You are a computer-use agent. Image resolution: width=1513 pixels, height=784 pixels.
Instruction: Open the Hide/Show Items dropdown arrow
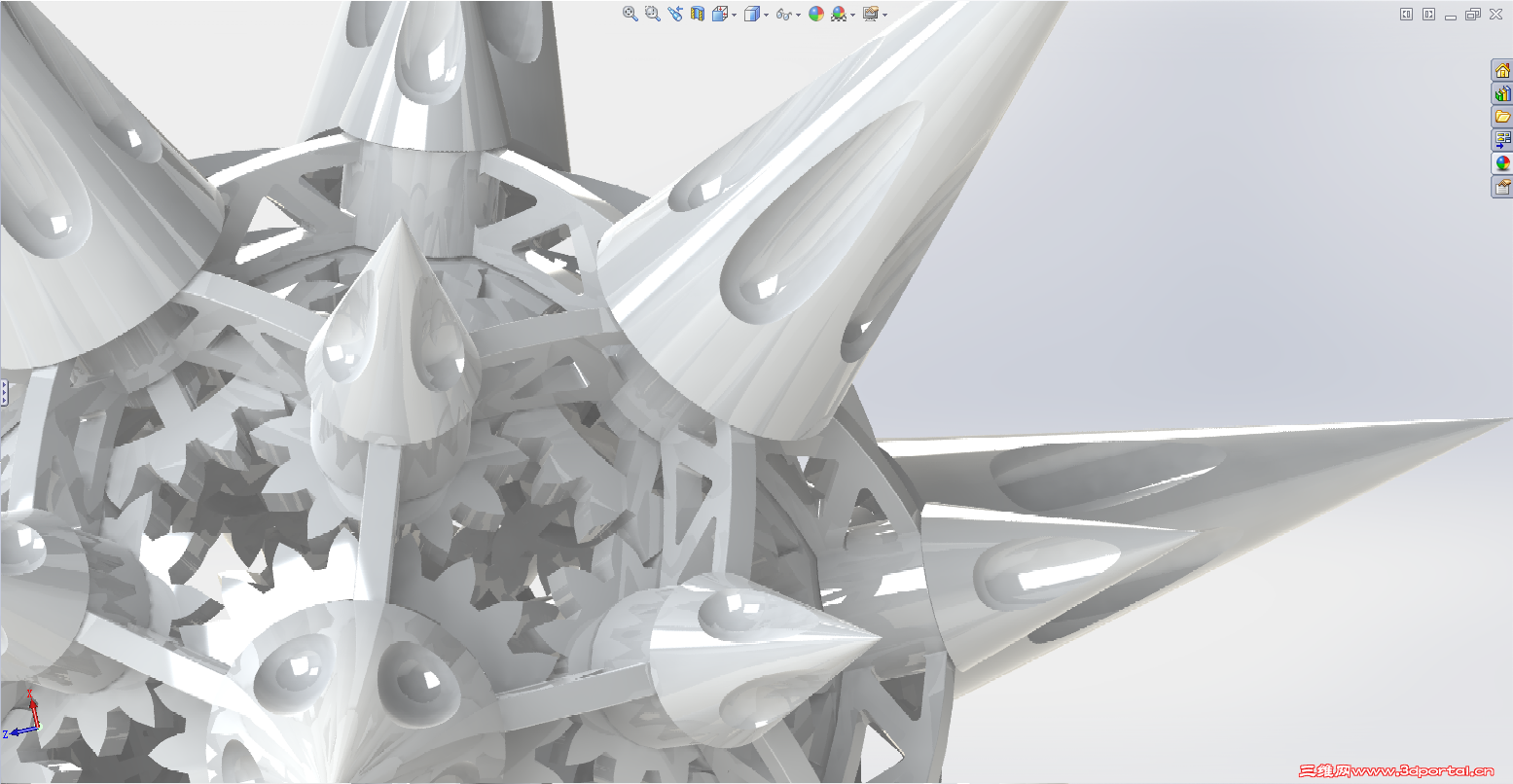click(798, 15)
